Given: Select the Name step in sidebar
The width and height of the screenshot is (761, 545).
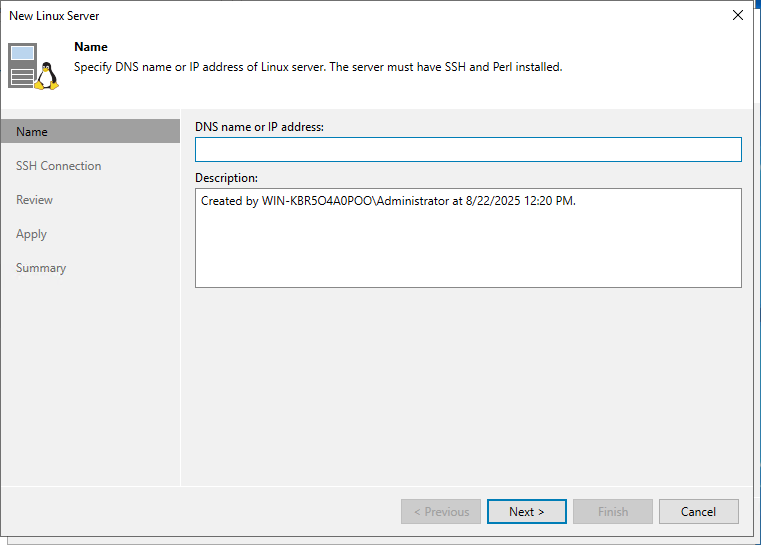Looking at the screenshot, I should pos(32,132).
